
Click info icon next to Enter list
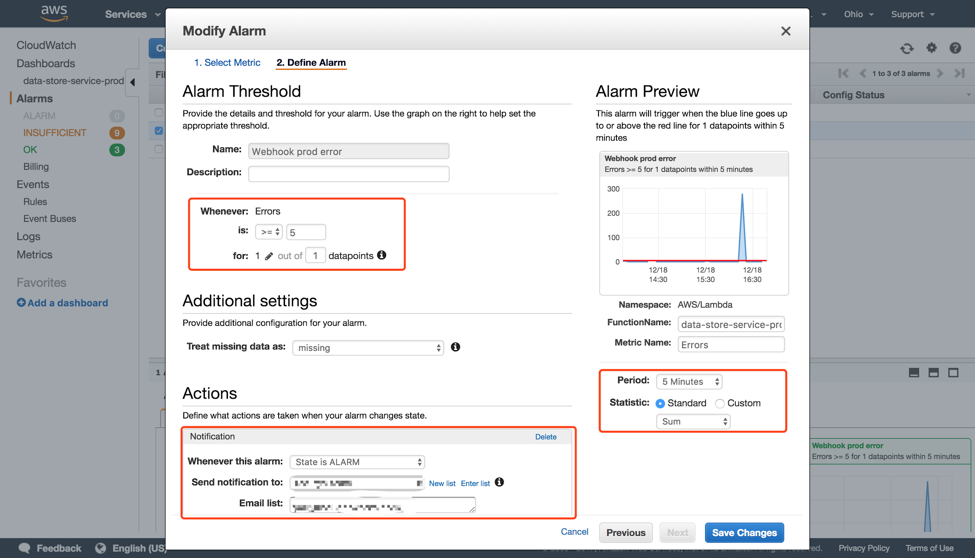click(500, 483)
